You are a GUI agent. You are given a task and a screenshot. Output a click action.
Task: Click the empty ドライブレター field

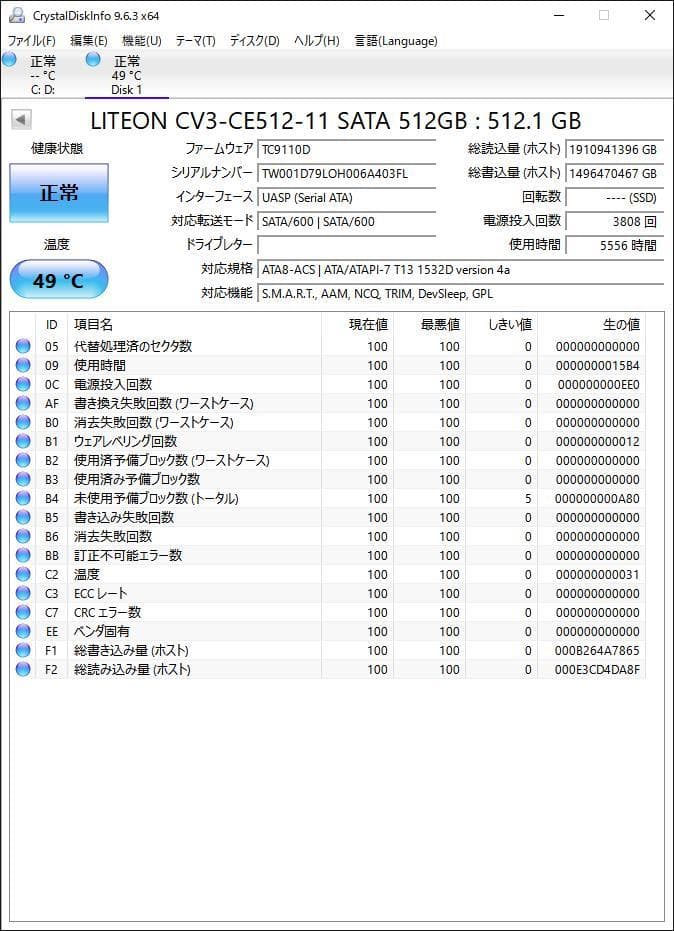[x=347, y=245]
